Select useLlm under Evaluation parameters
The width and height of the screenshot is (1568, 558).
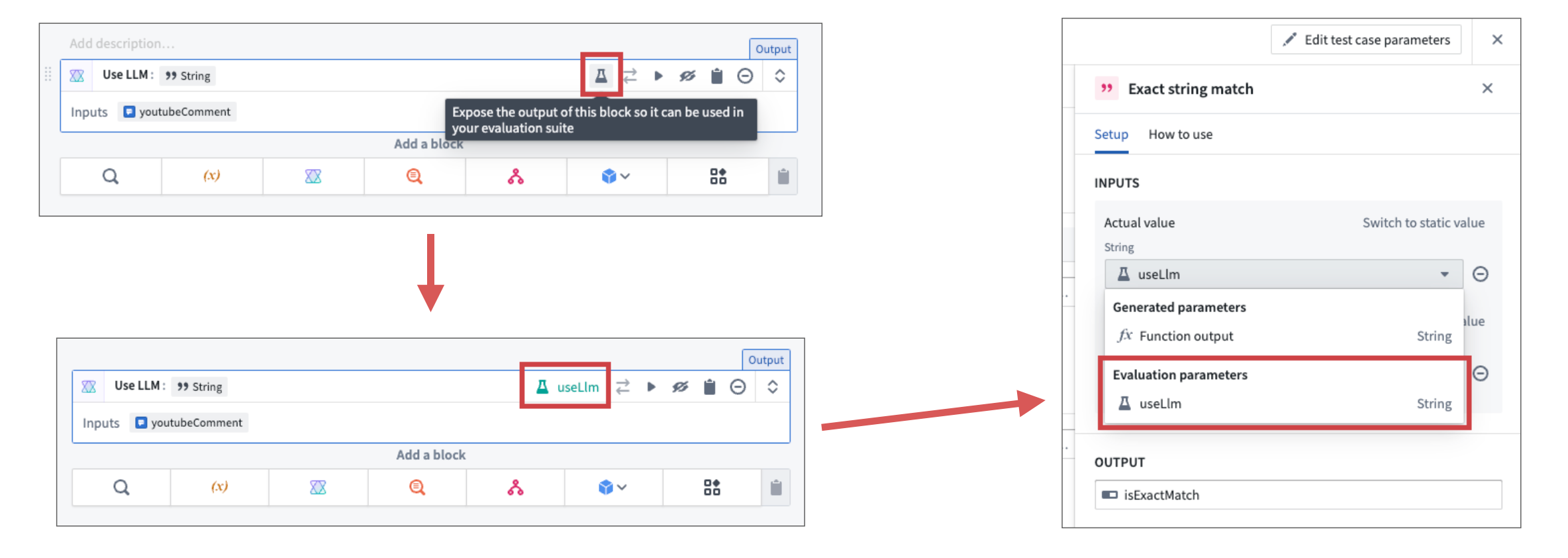1283,403
